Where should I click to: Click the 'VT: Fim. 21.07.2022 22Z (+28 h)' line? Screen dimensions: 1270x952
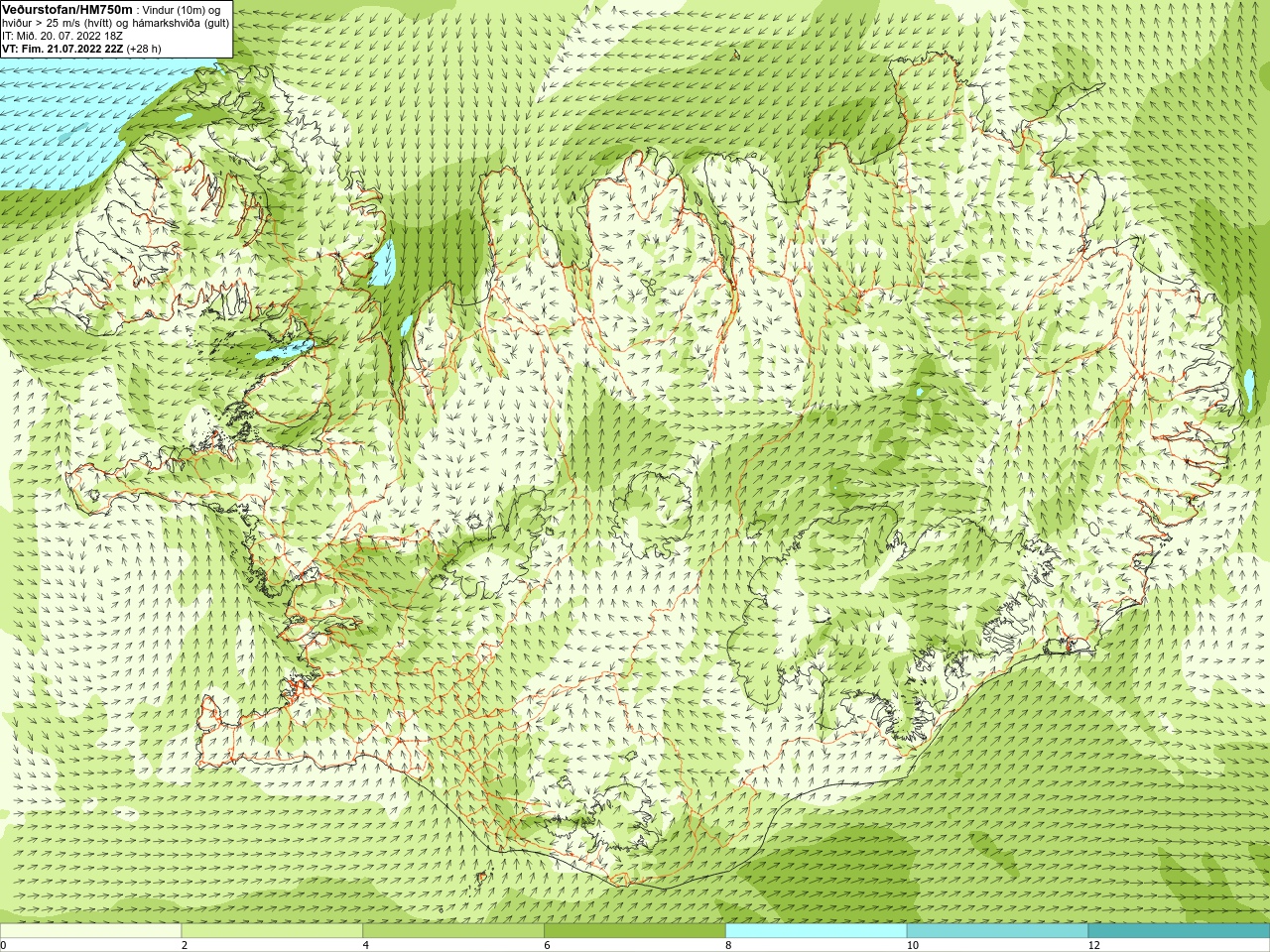tap(81, 49)
